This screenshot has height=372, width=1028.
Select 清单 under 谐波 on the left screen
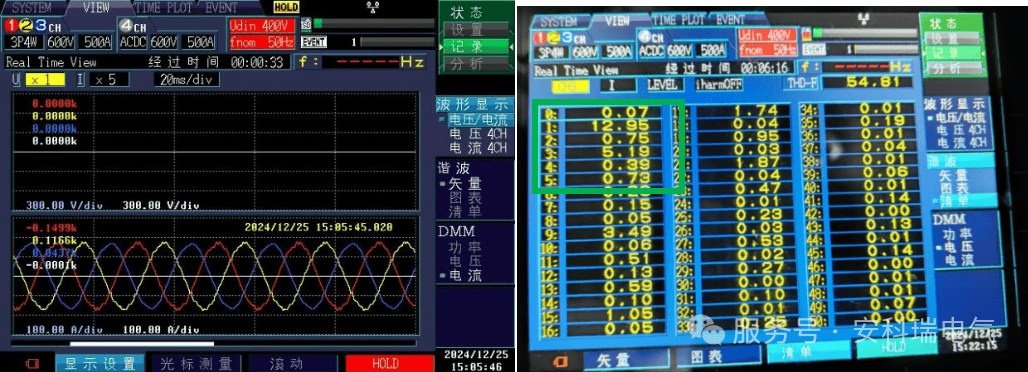click(x=465, y=211)
